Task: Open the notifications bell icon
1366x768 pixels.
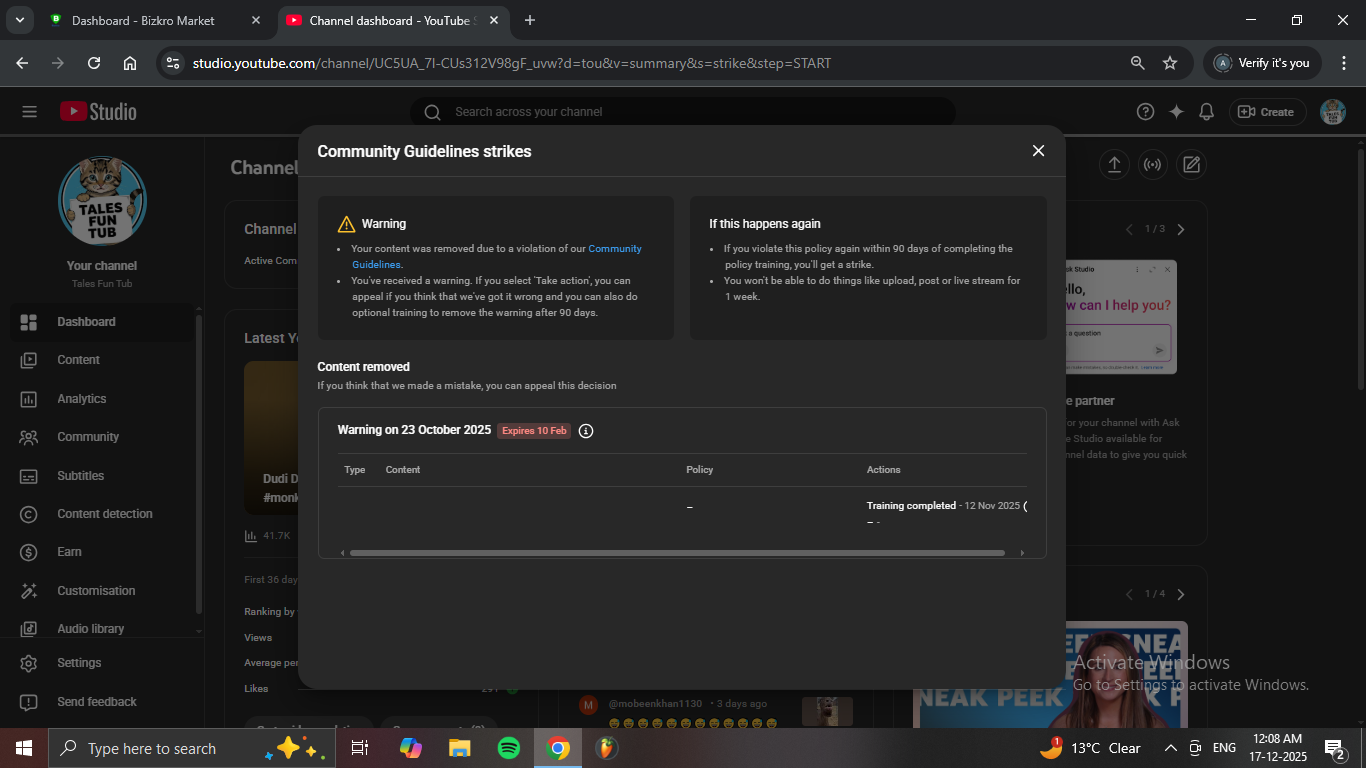Action: 1207,112
